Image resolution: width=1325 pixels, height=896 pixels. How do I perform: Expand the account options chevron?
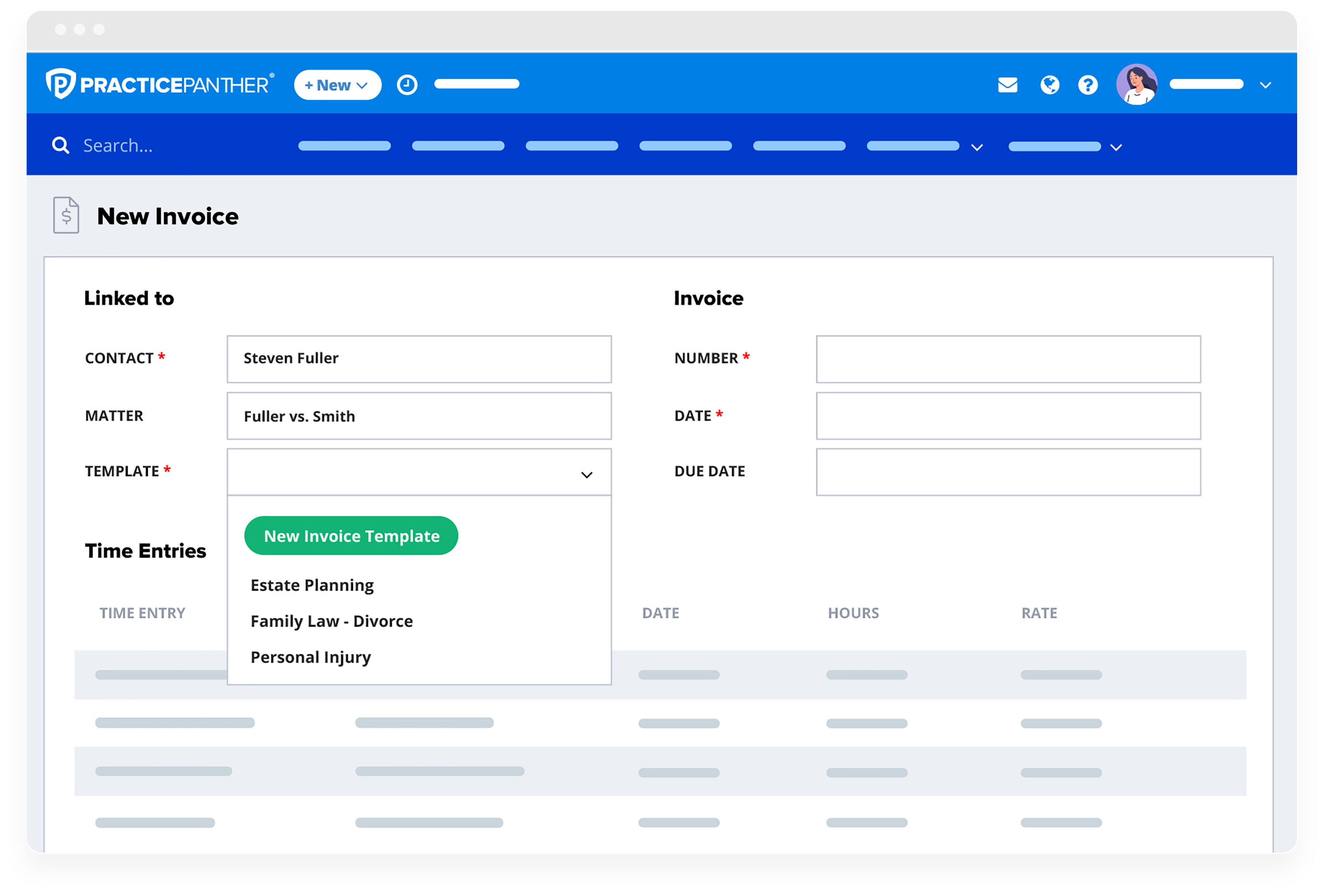pos(1265,84)
